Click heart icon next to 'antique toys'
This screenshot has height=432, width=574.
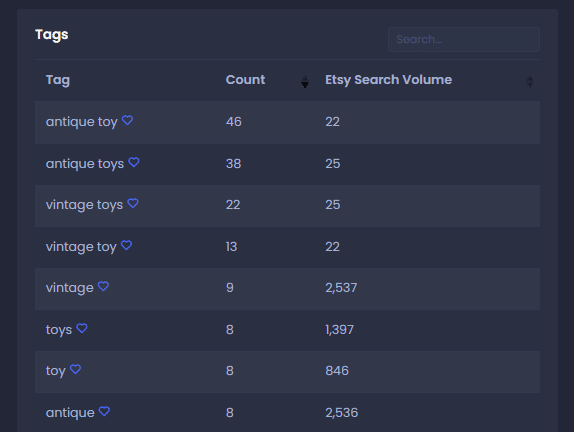tap(134, 162)
